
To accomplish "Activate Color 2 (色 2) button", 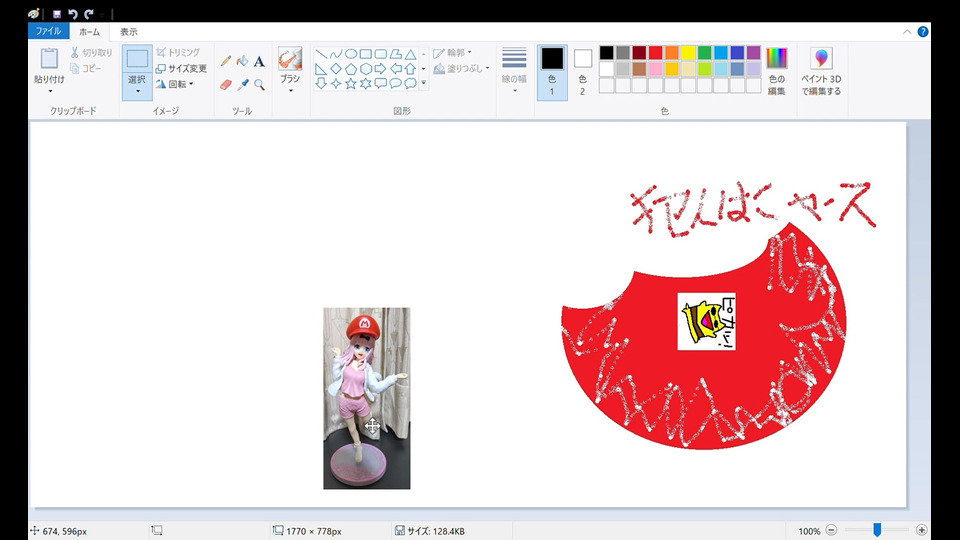I will coord(582,72).
